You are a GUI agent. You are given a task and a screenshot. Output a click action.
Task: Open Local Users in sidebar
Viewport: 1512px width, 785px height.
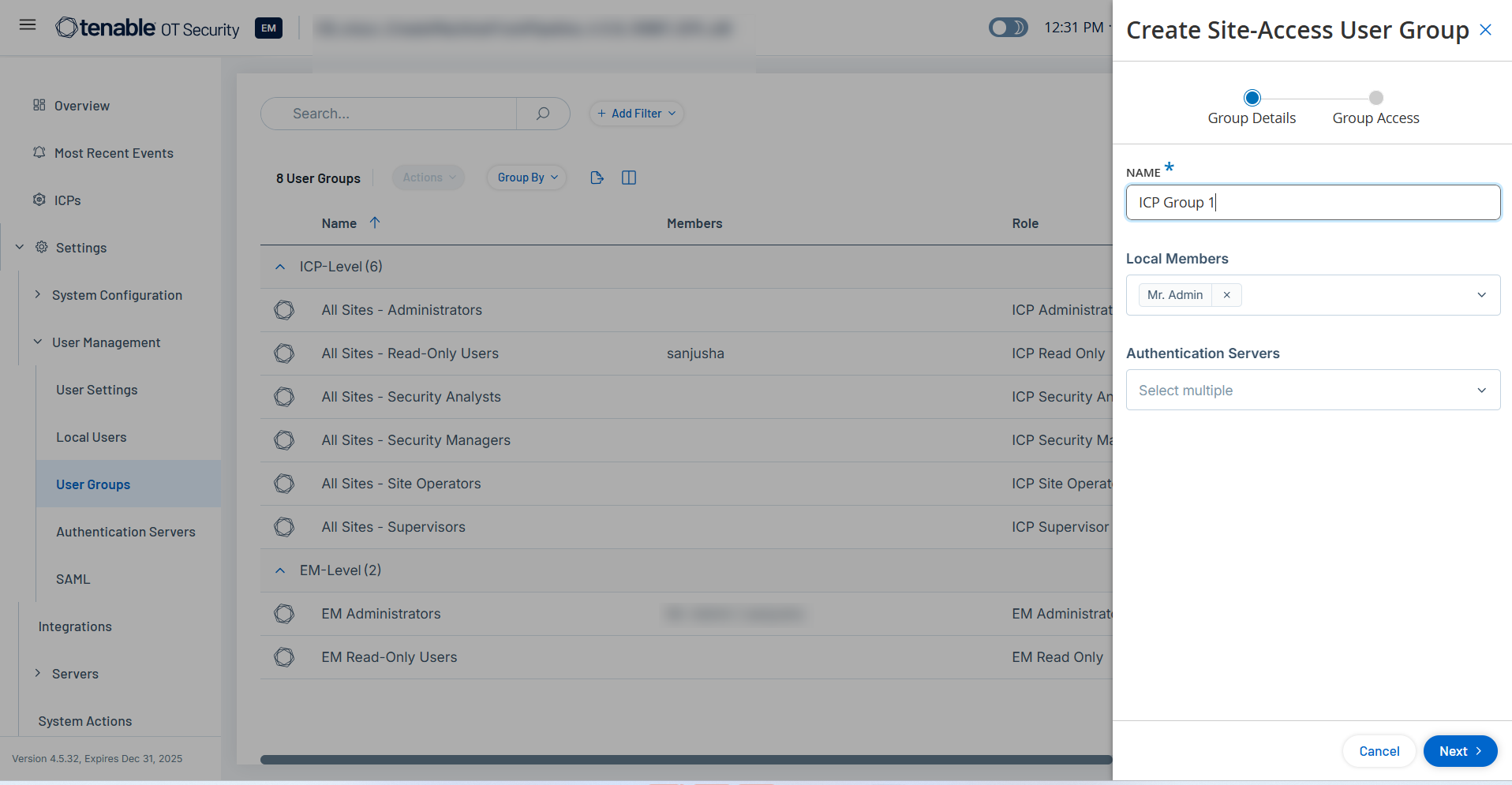[92, 437]
